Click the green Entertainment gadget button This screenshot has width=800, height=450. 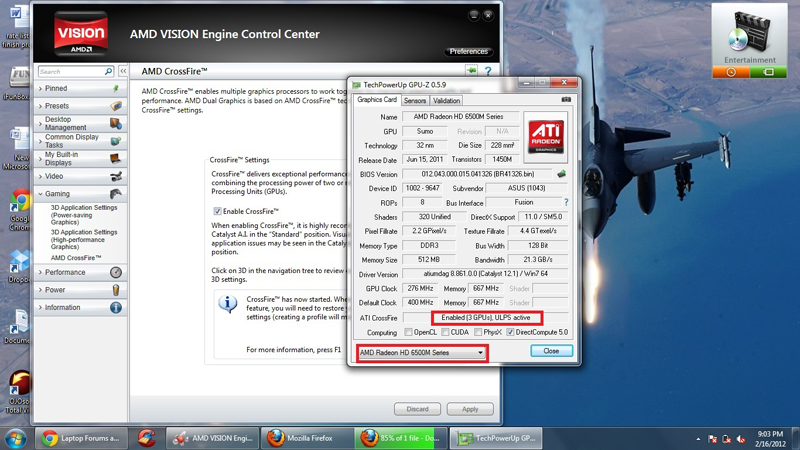[x=768, y=72]
